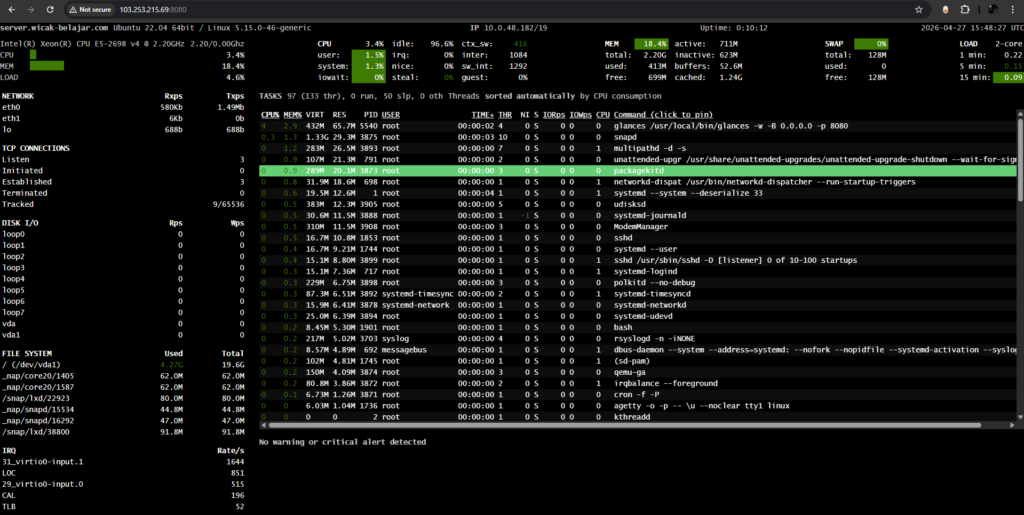Click the TASKS 97 summary line
Image resolution: width=1024 pixels, height=515 pixels.
(460, 96)
